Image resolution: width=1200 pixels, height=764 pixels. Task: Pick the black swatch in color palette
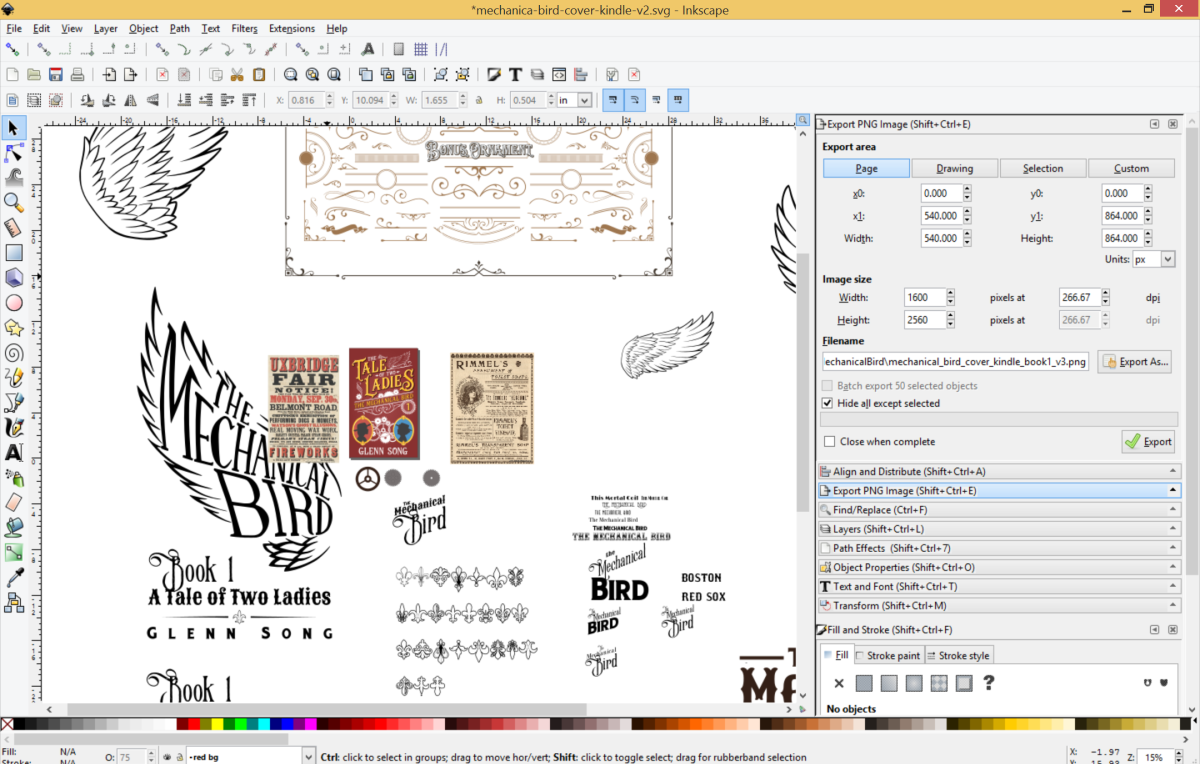click(x=21, y=724)
